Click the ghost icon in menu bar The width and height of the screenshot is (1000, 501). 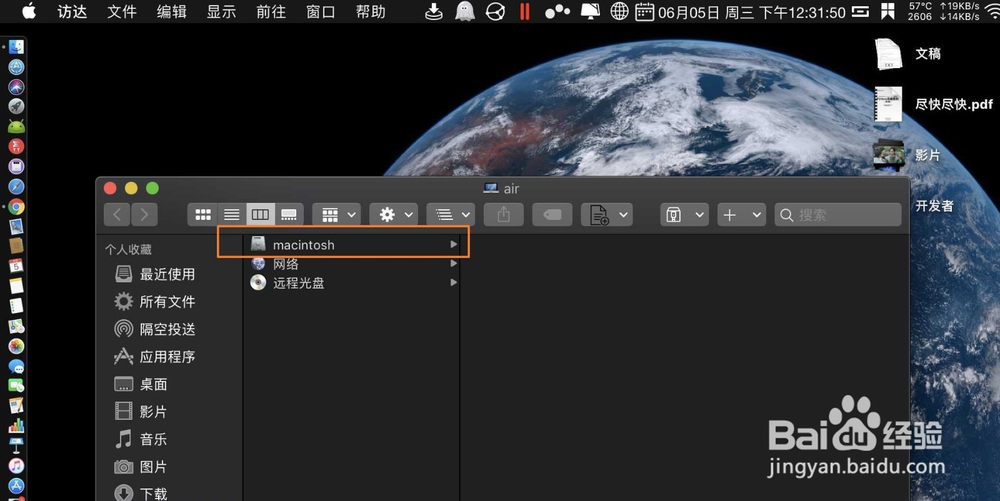465,11
